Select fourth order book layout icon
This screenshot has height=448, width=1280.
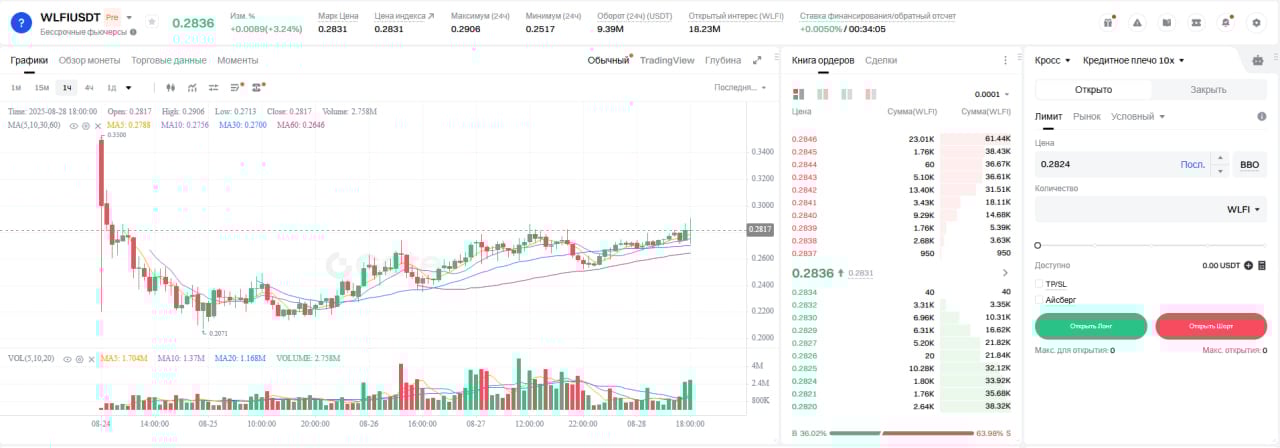point(872,94)
